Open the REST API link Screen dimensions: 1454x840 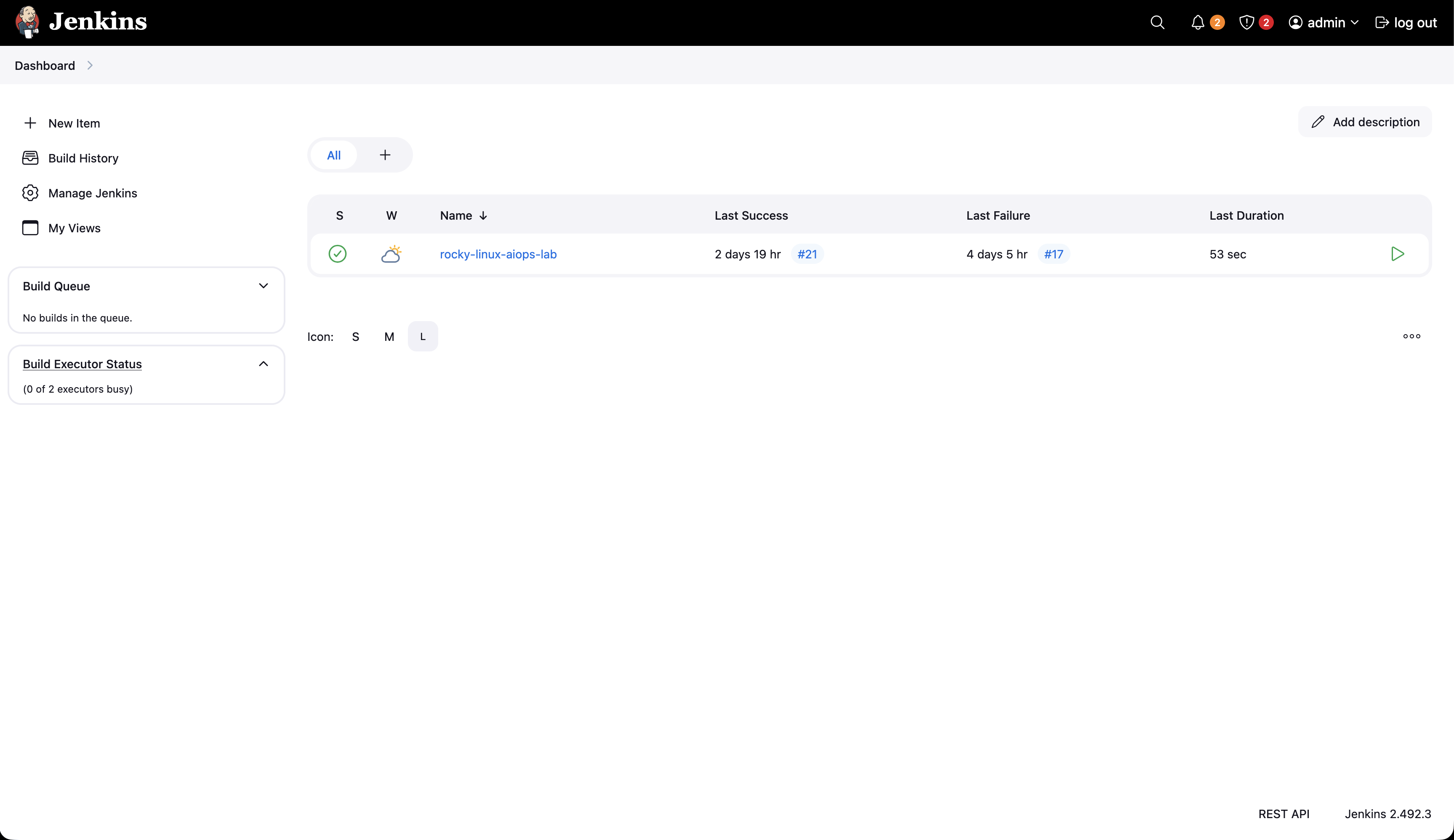pos(1283,813)
